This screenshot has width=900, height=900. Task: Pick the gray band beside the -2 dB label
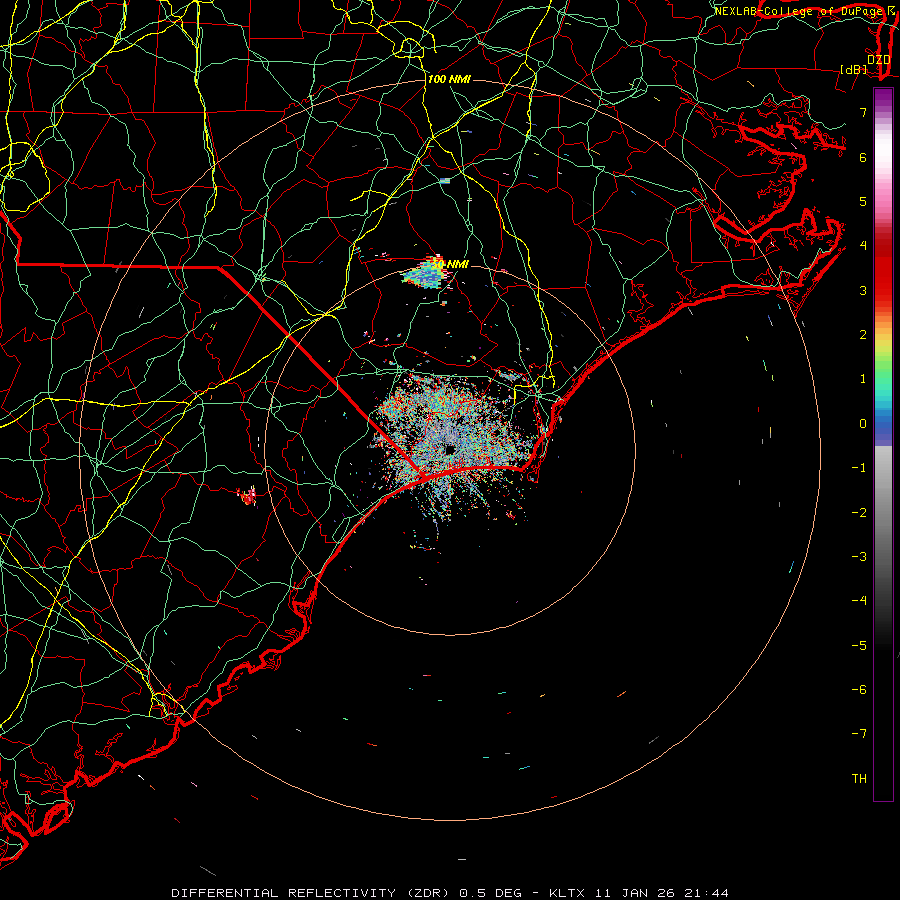(883, 511)
